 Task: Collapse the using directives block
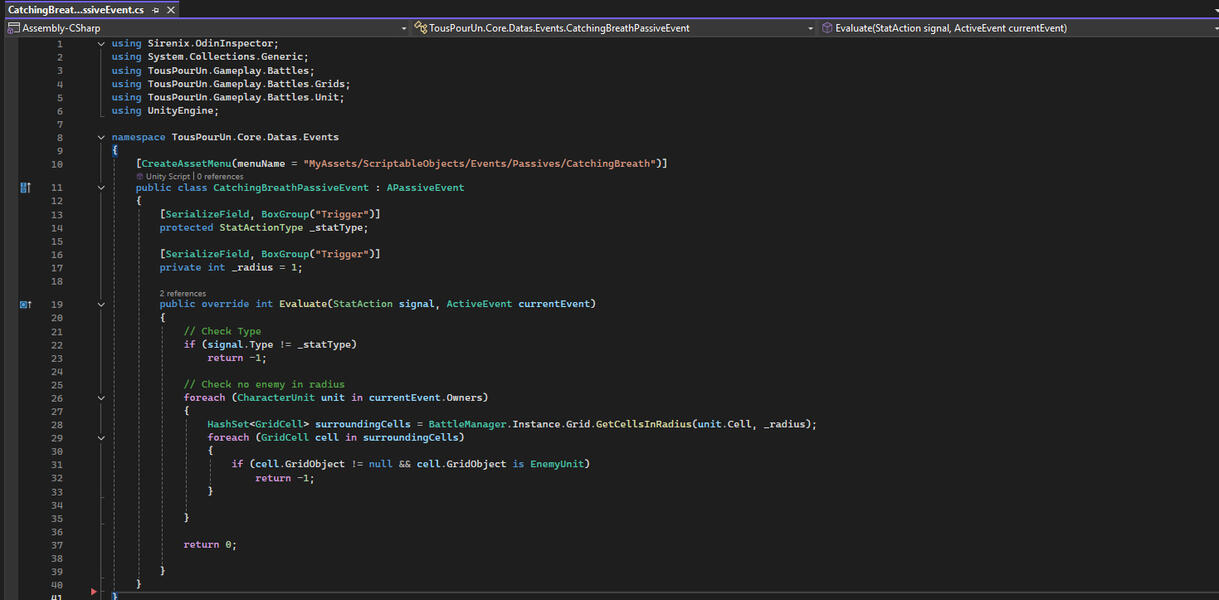[101, 44]
